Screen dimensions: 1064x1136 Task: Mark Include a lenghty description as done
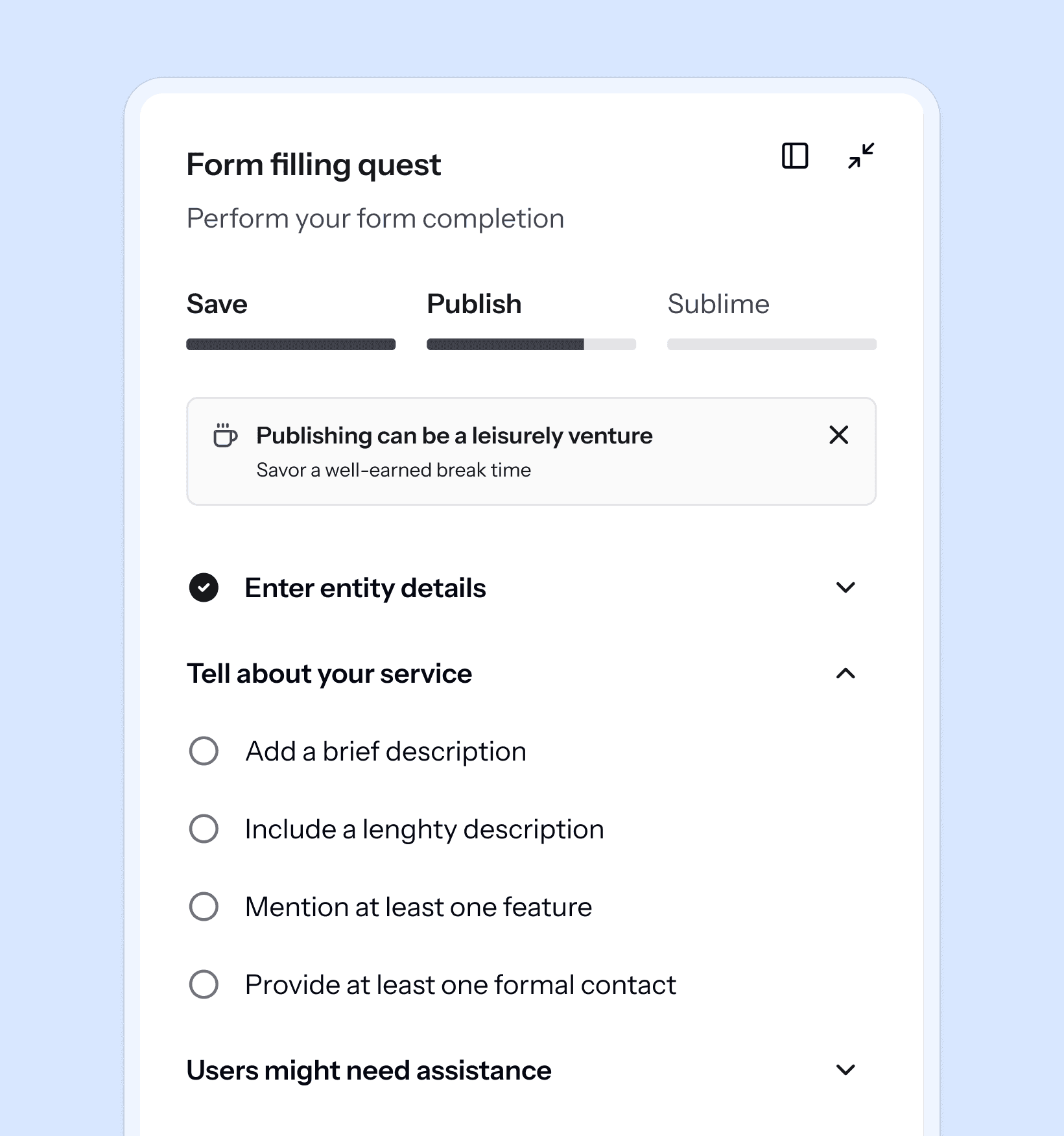coord(204,829)
